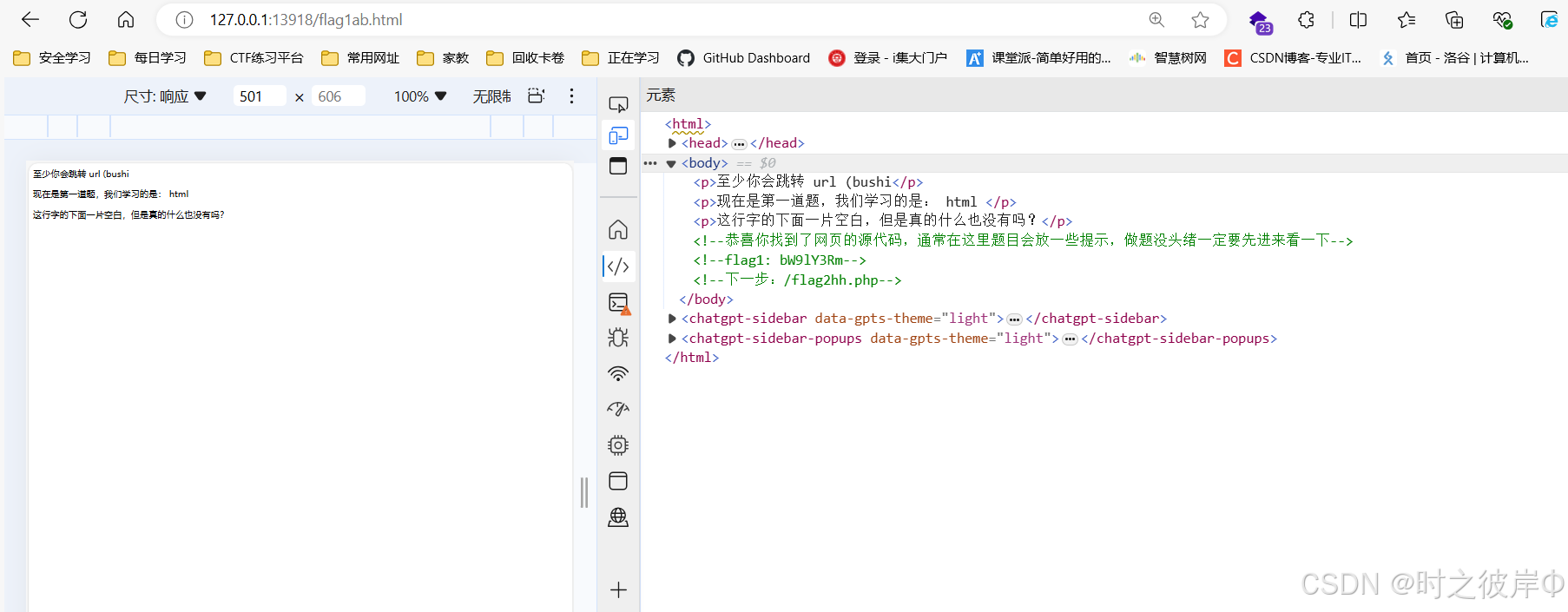
Task: Add this page to favorites with the star
Action: [1200, 20]
